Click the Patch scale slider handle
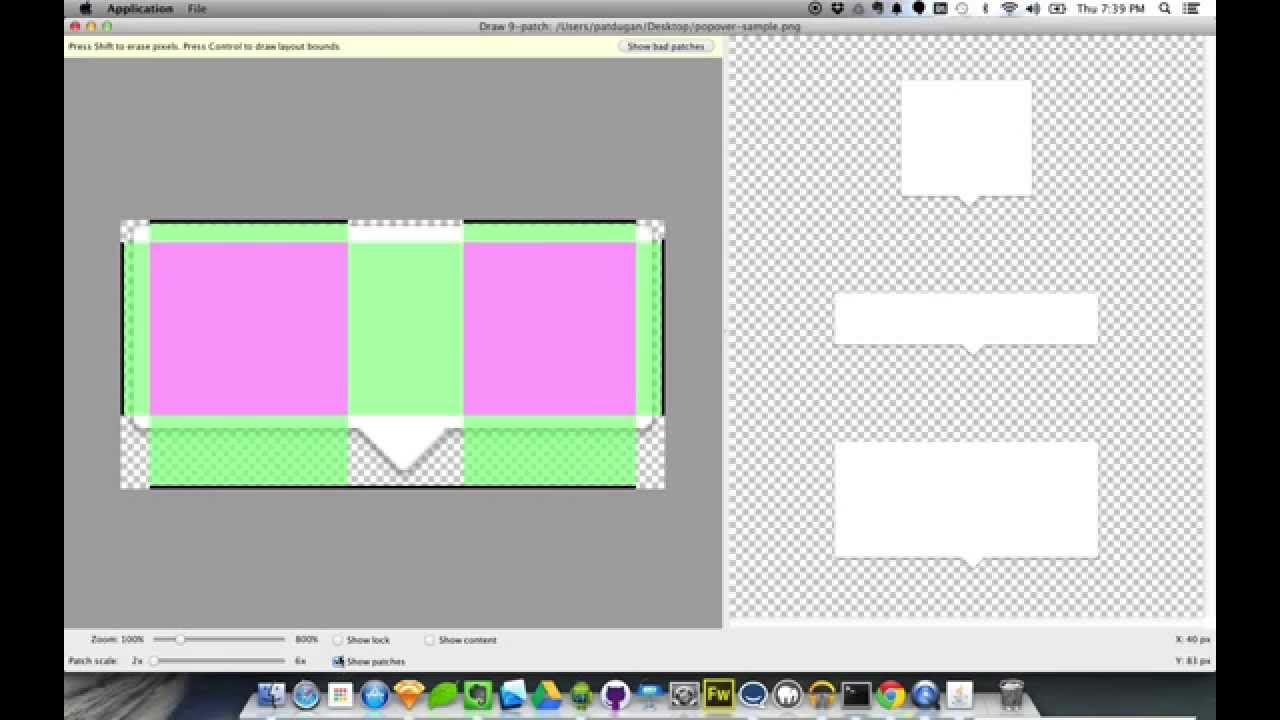This screenshot has height=720, width=1280. click(x=154, y=661)
